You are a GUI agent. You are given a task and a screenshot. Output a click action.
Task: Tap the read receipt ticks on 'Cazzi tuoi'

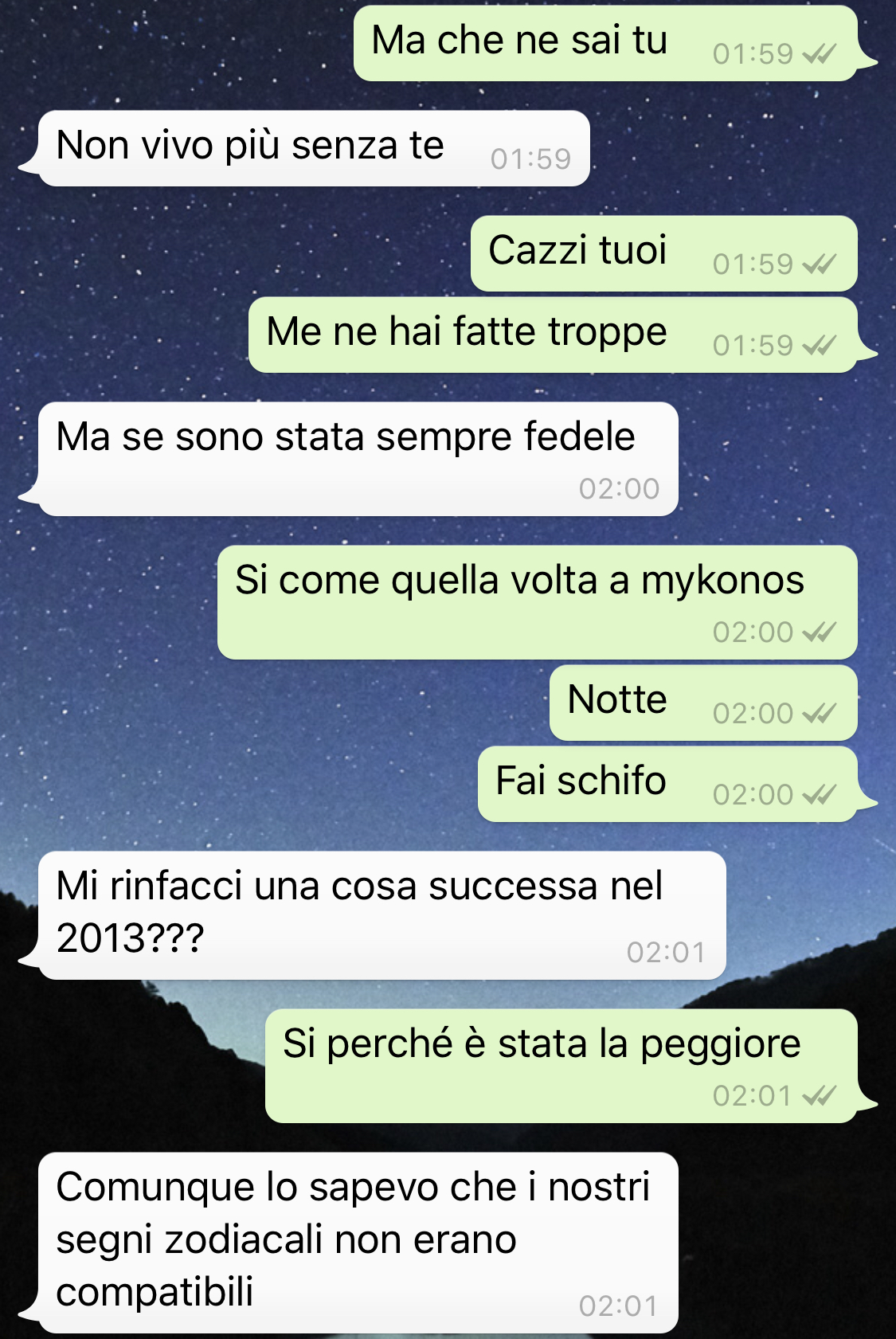click(x=820, y=264)
